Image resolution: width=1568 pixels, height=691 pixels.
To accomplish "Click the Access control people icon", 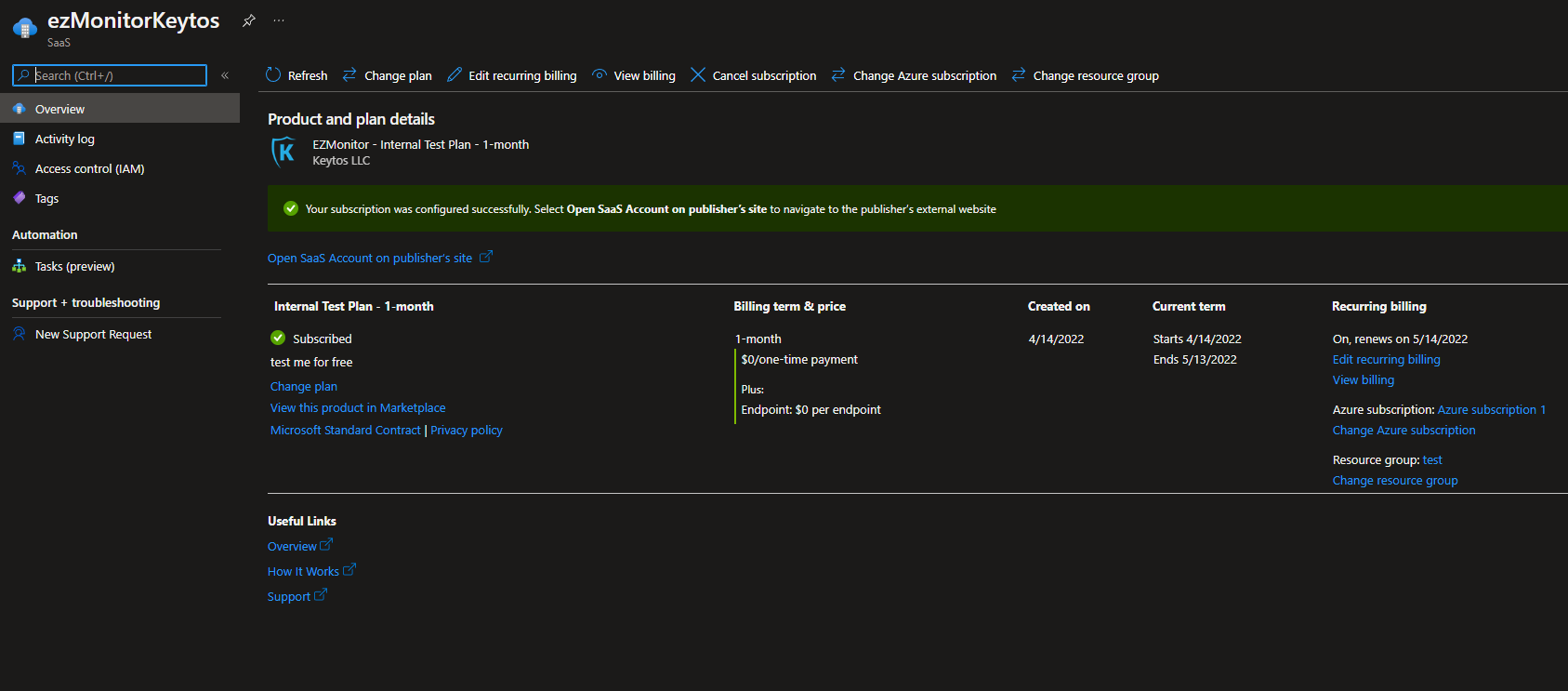I will pos(19,168).
